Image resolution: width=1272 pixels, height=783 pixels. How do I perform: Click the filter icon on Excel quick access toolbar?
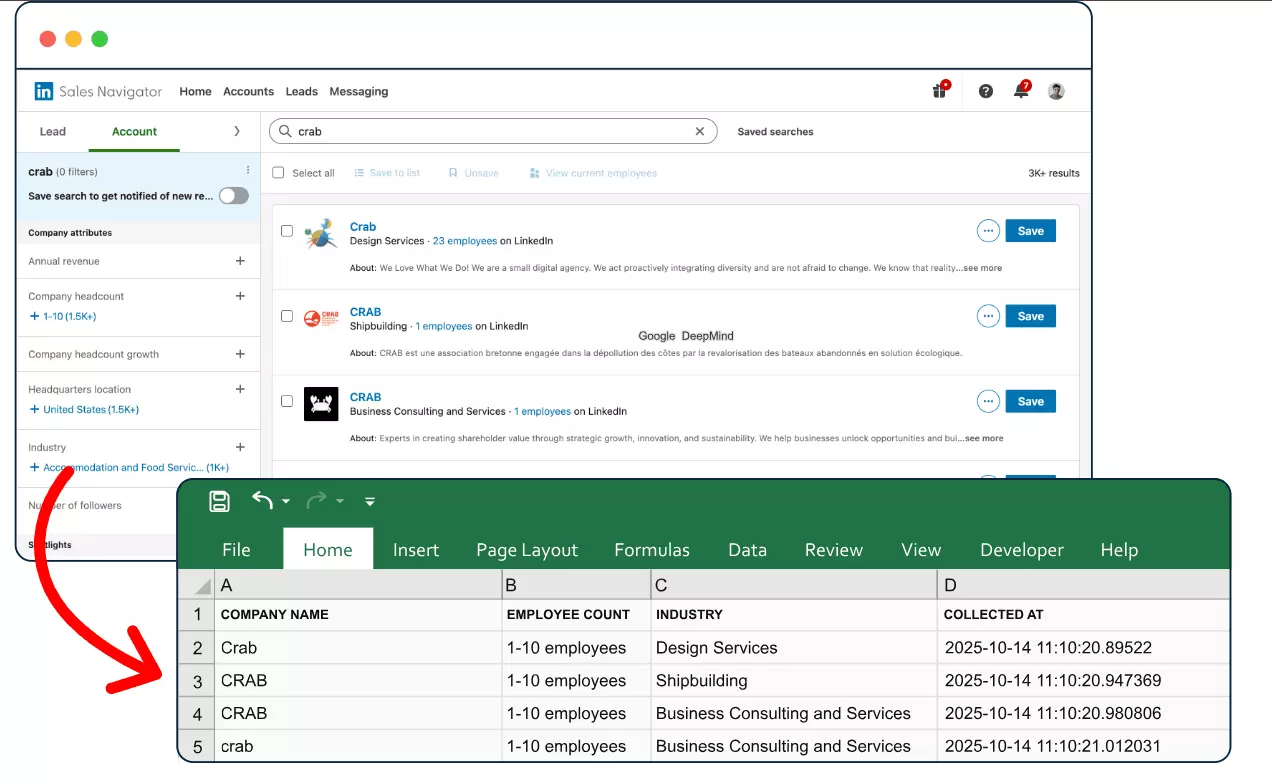pos(369,502)
